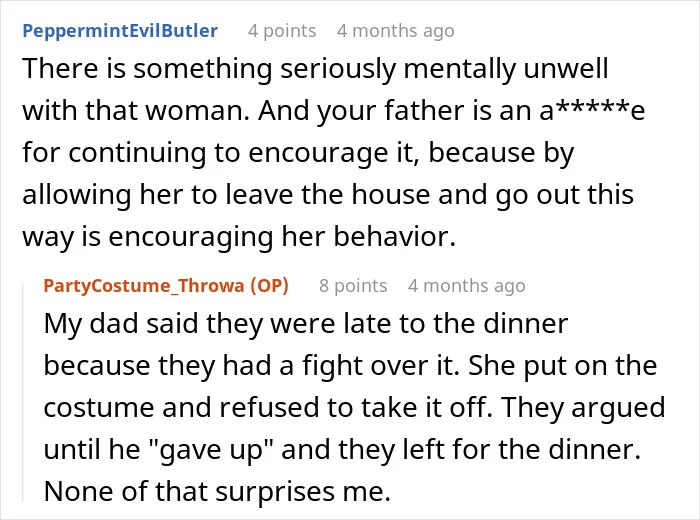Screen dimensions: 700x520
Task: Click the sentence ending "encouraging her behavior."
Action: tap(239, 237)
